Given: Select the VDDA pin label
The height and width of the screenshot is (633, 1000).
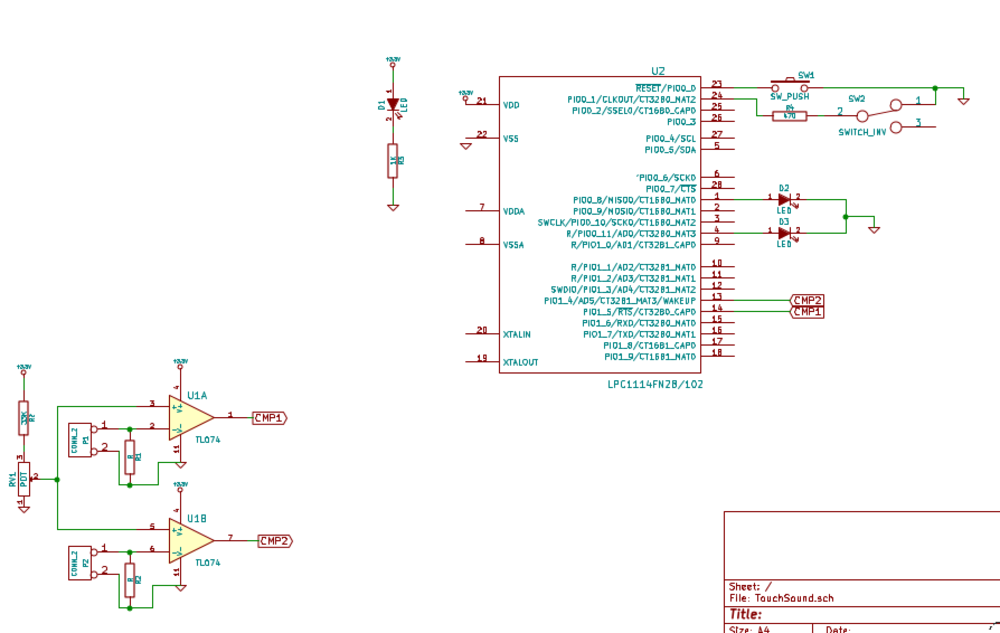Looking at the screenshot, I should click(x=513, y=212).
